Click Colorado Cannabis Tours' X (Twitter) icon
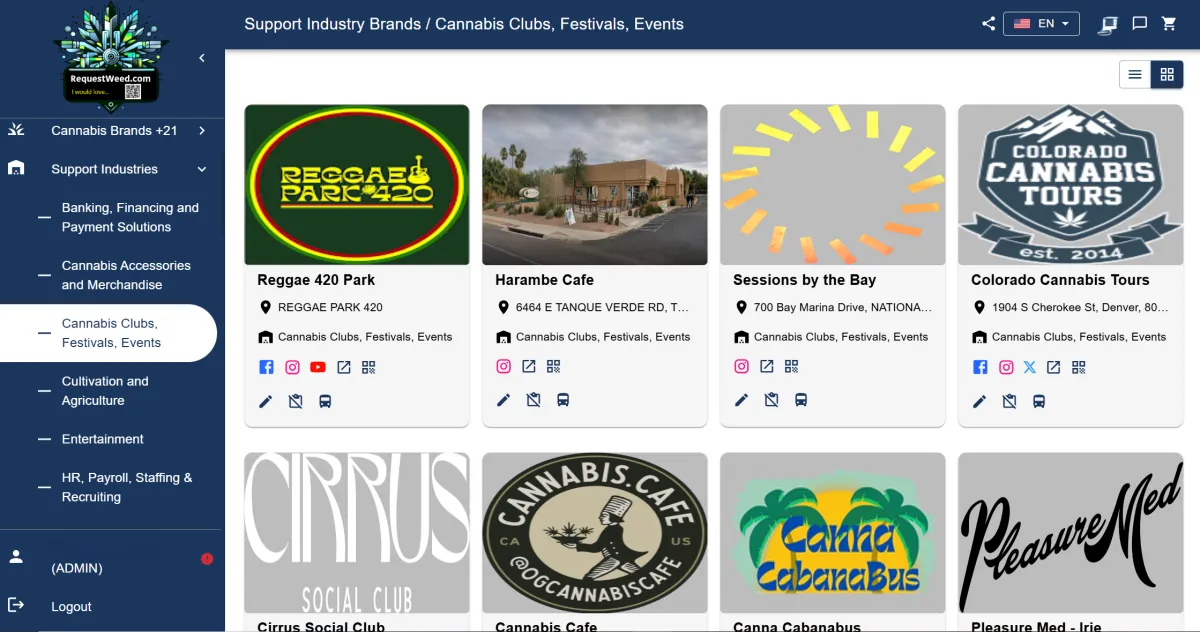Screen dimensions: 1200x632 [1030, 367]
